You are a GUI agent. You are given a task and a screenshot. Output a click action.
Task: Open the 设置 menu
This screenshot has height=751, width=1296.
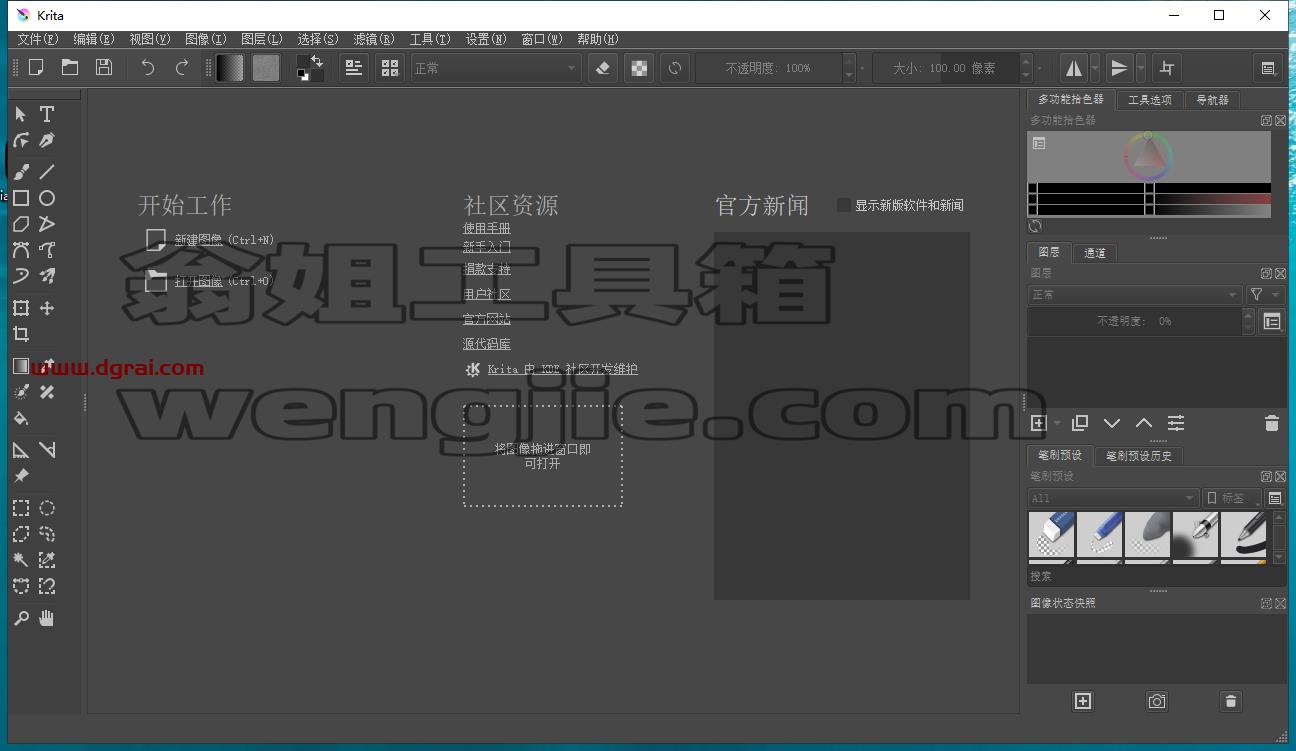pyautogui.click(x=486, y=39)
